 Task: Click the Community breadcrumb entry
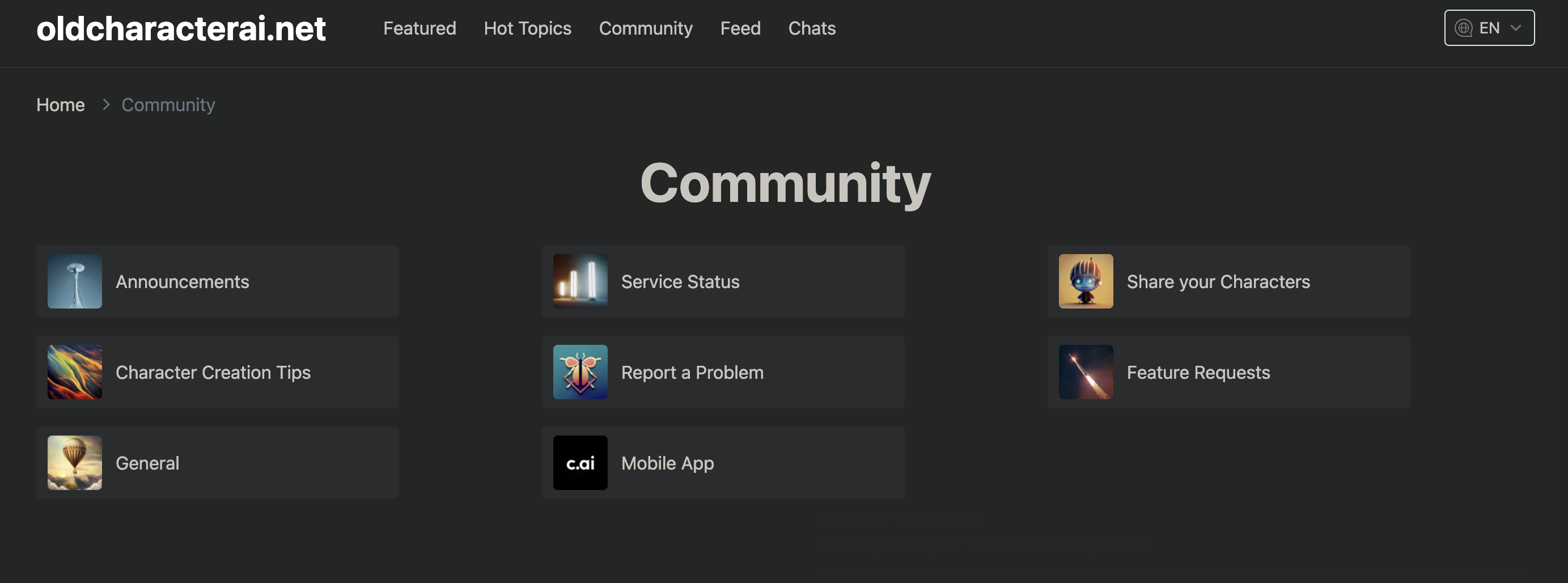pyautogui.click(x=168, y=105)
